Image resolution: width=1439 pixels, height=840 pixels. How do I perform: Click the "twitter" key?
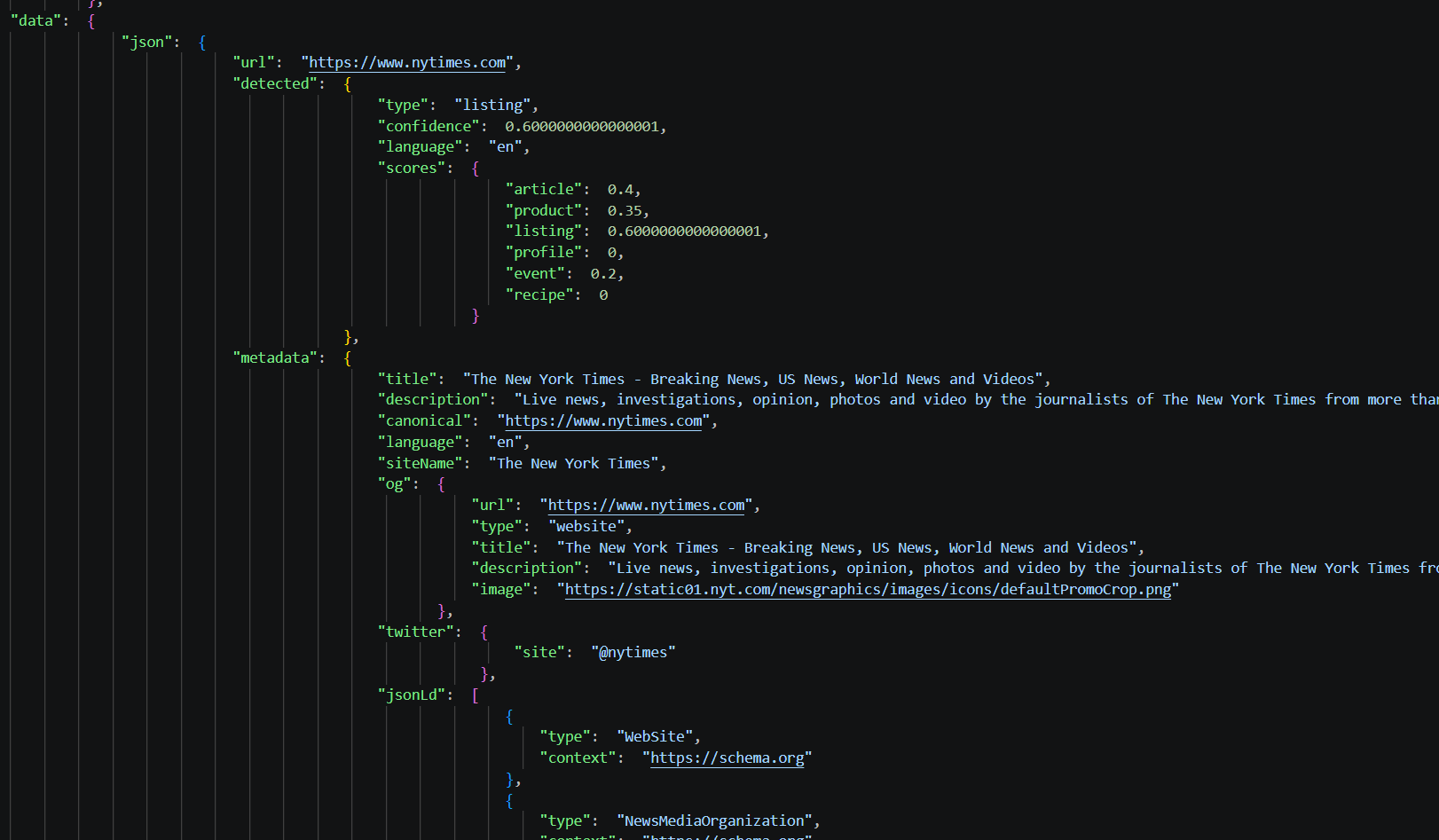pos(416,632)
